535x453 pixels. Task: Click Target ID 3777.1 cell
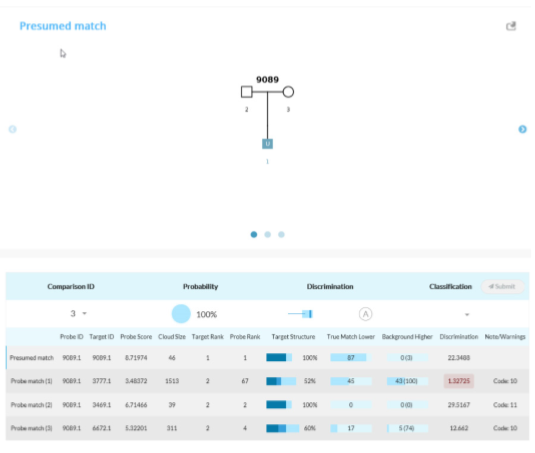click(102, 381)
